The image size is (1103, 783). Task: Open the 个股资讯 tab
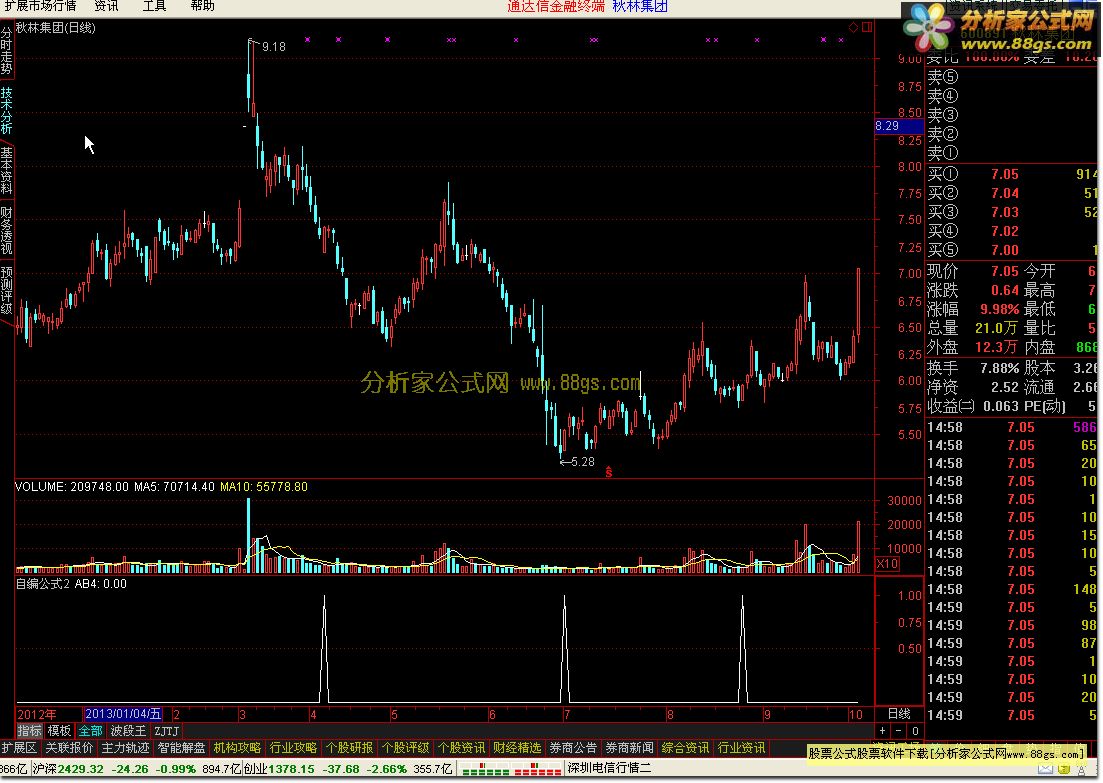[x=461, y=748]
